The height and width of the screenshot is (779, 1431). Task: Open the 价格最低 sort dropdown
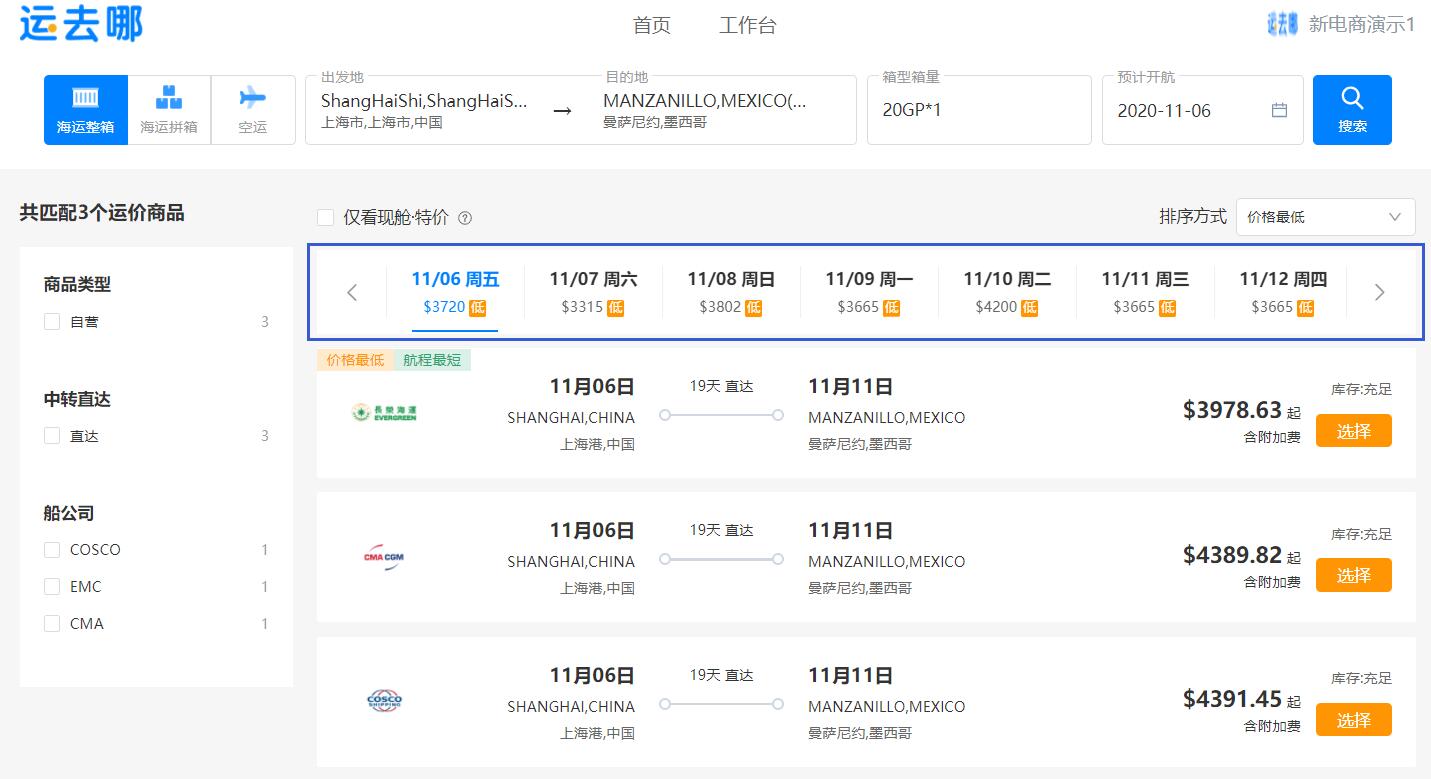point(1325,217)
